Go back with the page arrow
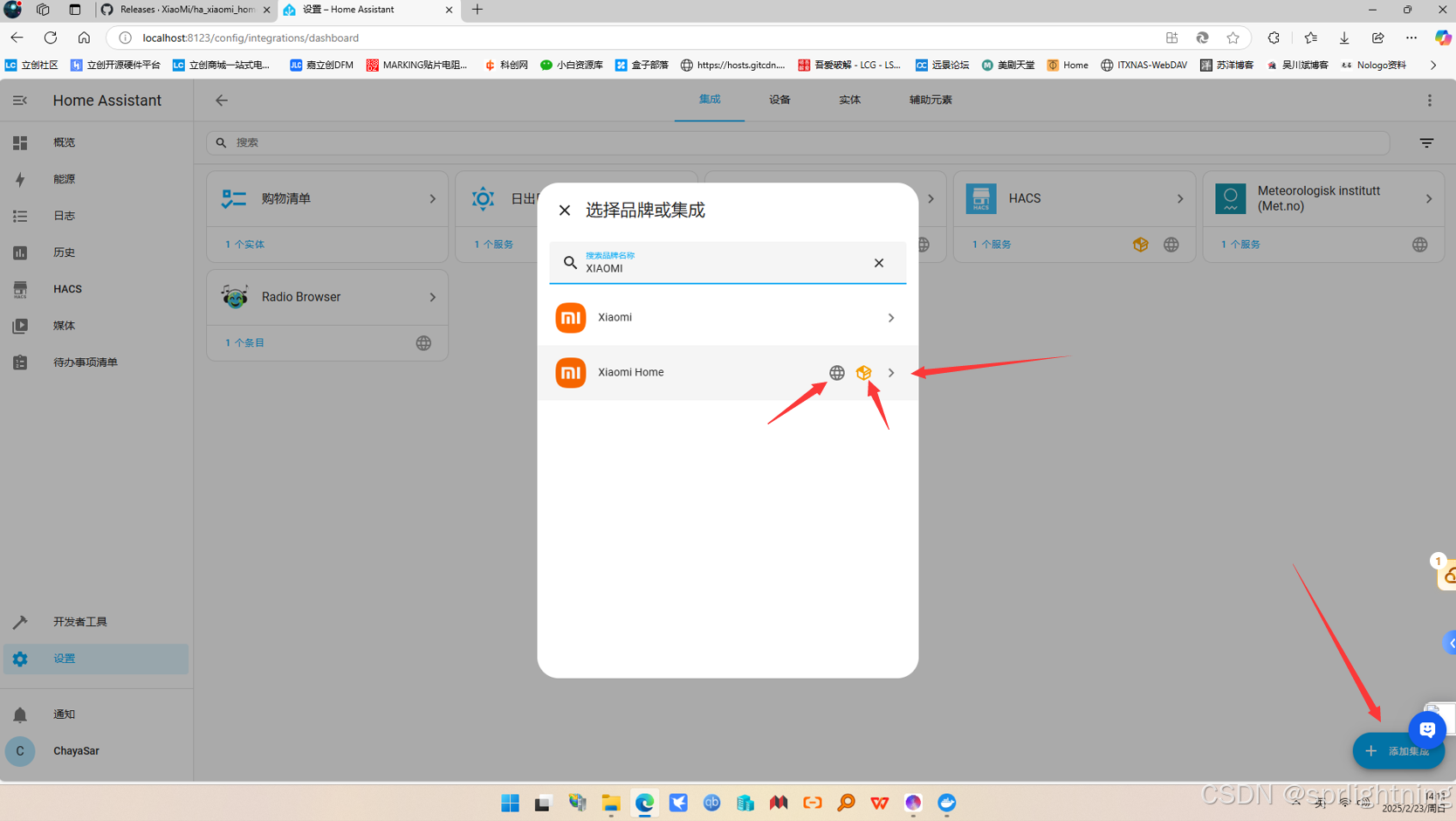This screenshot has height=821, width=1456. 222,100
